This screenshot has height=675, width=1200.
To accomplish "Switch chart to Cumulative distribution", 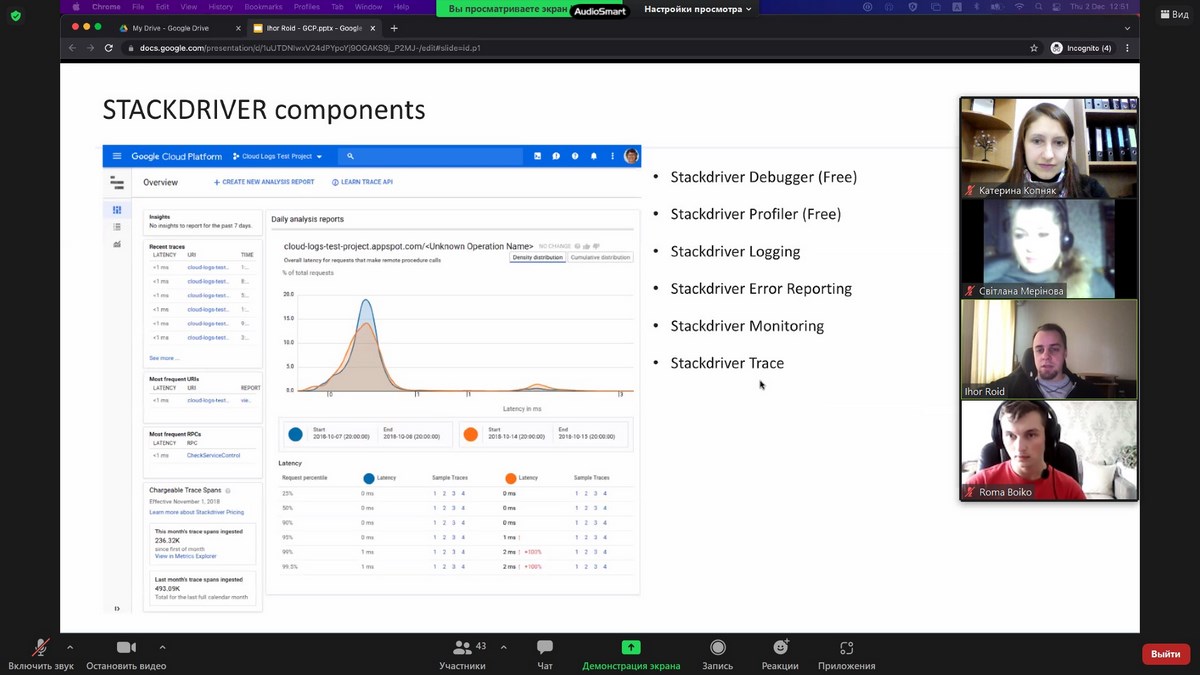I will pos(600,257).
